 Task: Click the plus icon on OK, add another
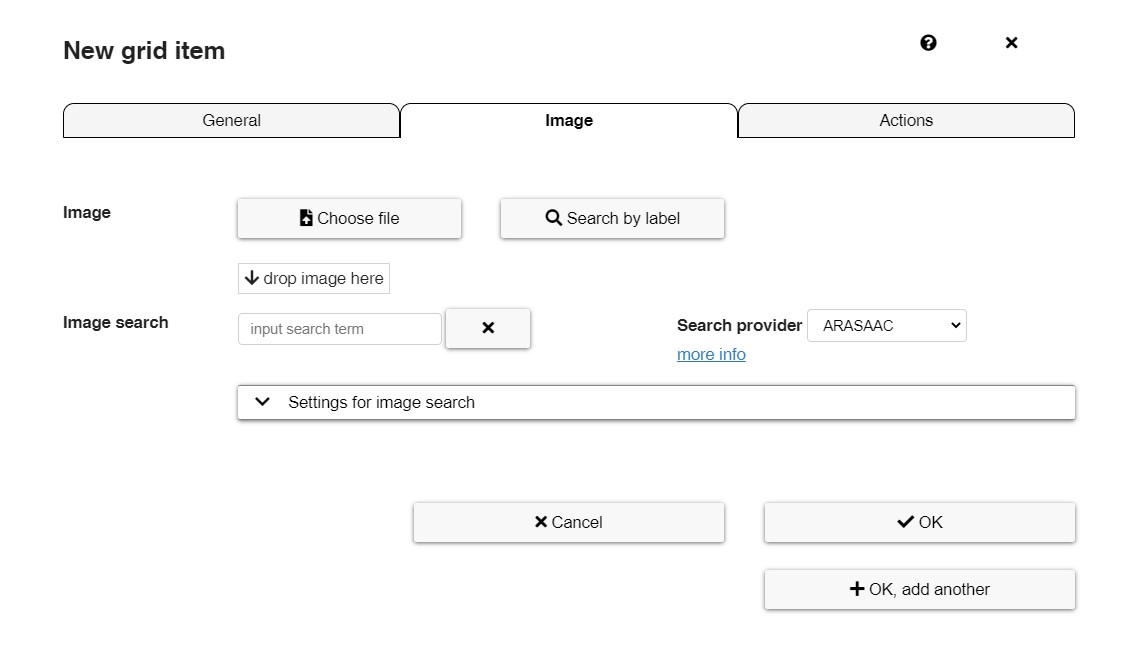(x=854, y=589)
